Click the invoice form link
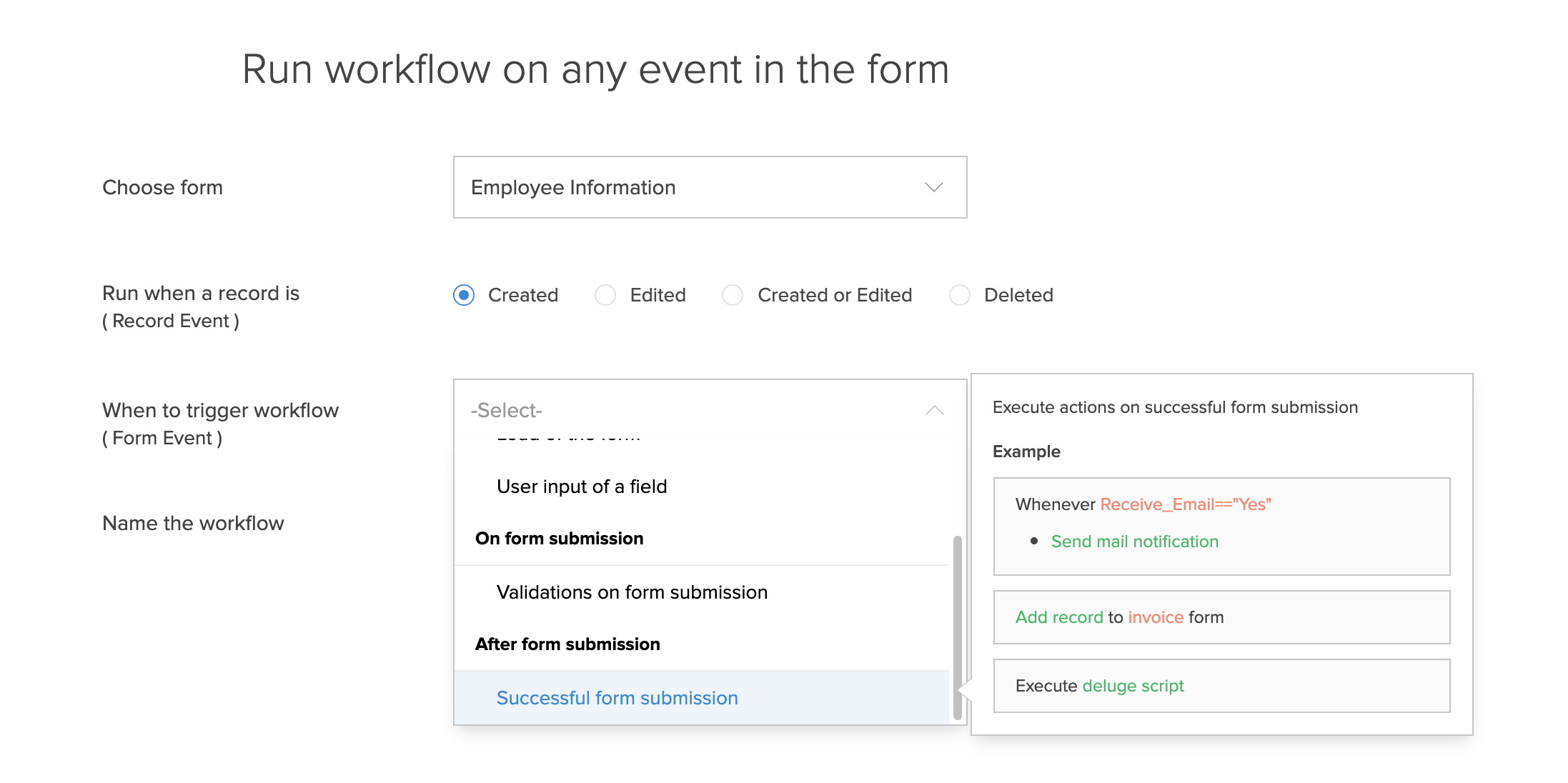The image size is (1568, 783). click(1156, 617)
